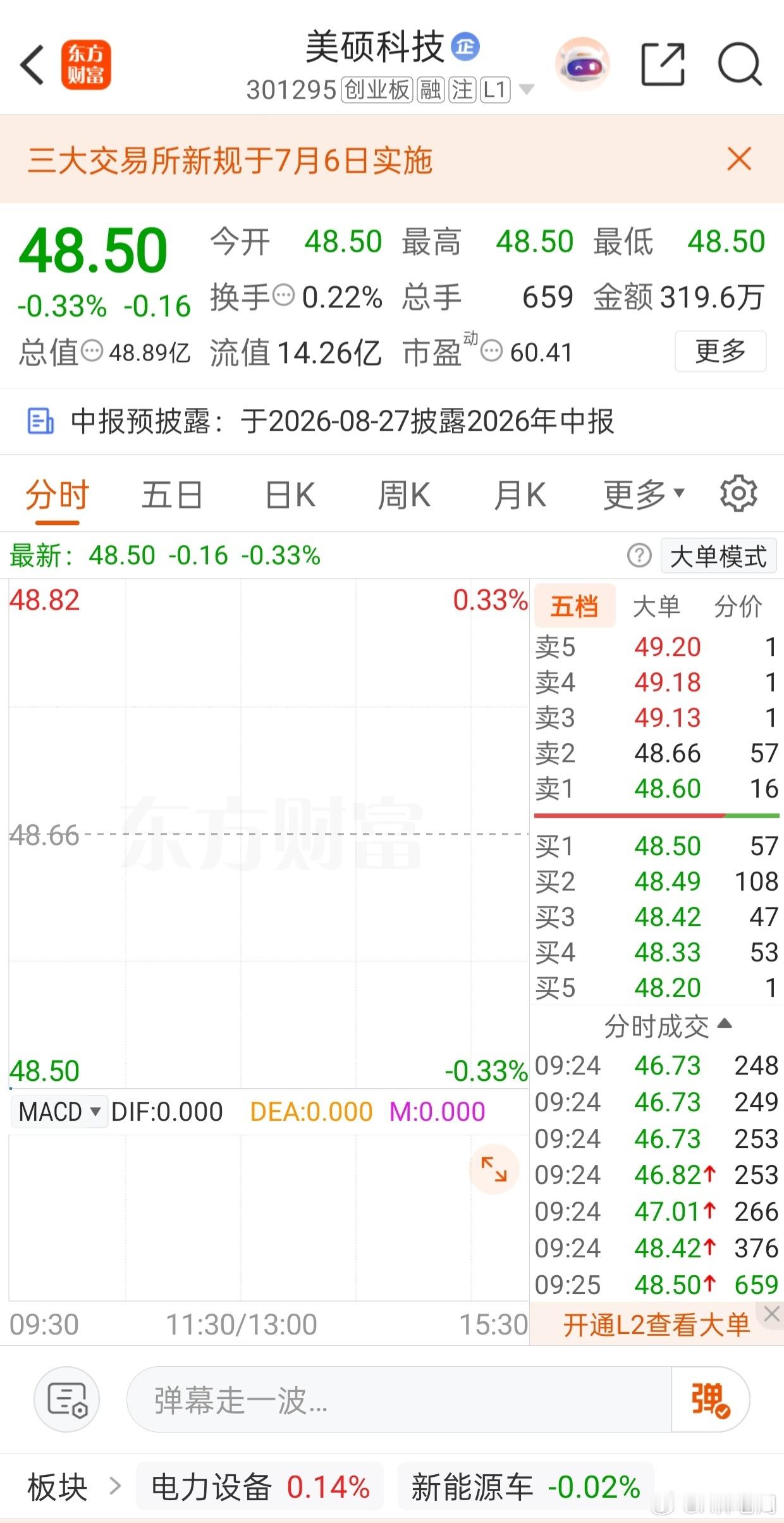Close the orange 新规 notice banner

click(x=739, y=159)
